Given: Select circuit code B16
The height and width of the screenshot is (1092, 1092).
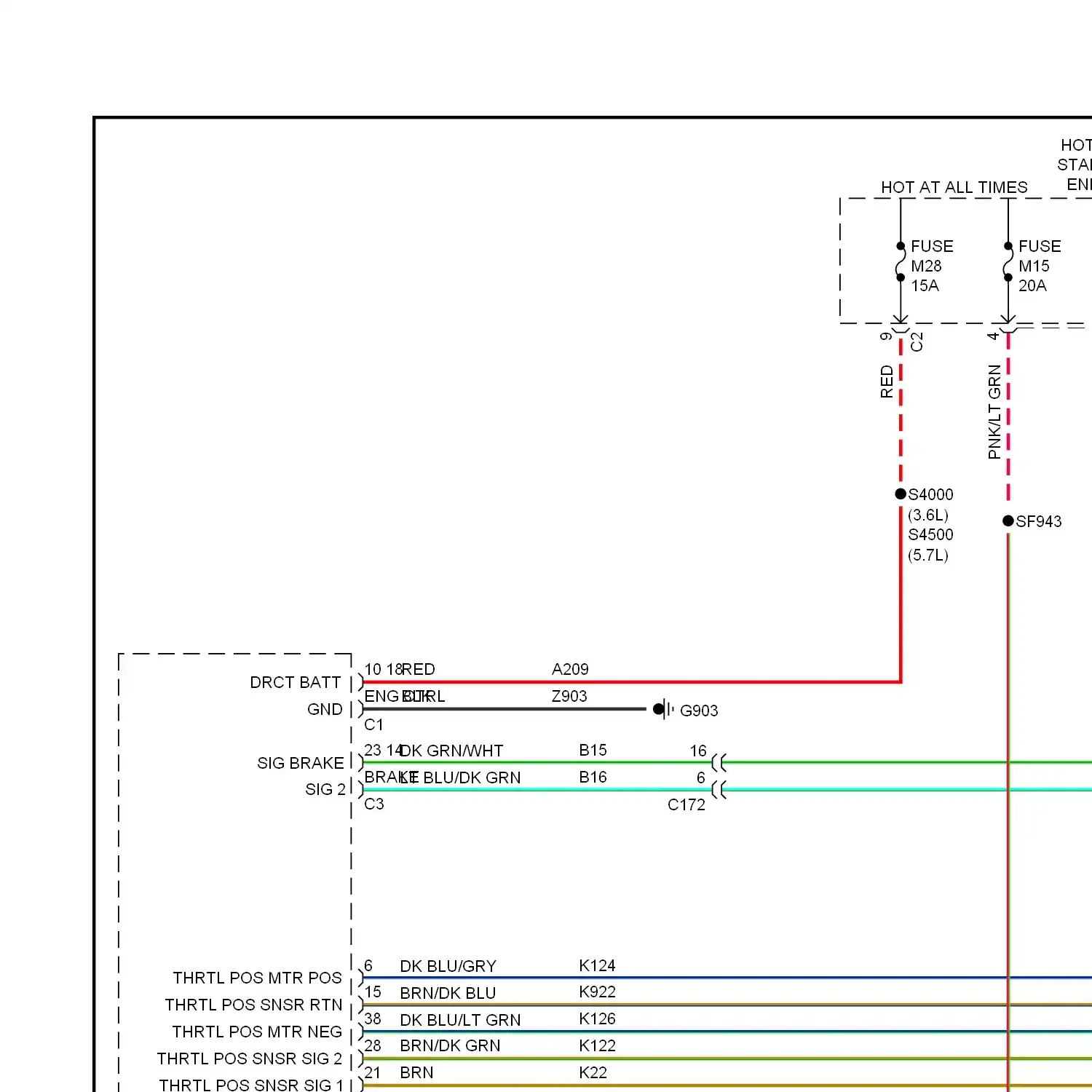Looking at the screenshot, I should coord(593,777).
